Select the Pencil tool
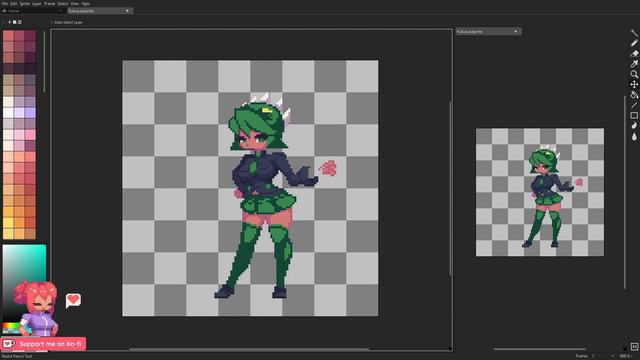The width and height of the screenshot is (640, 360). (634, 43)
